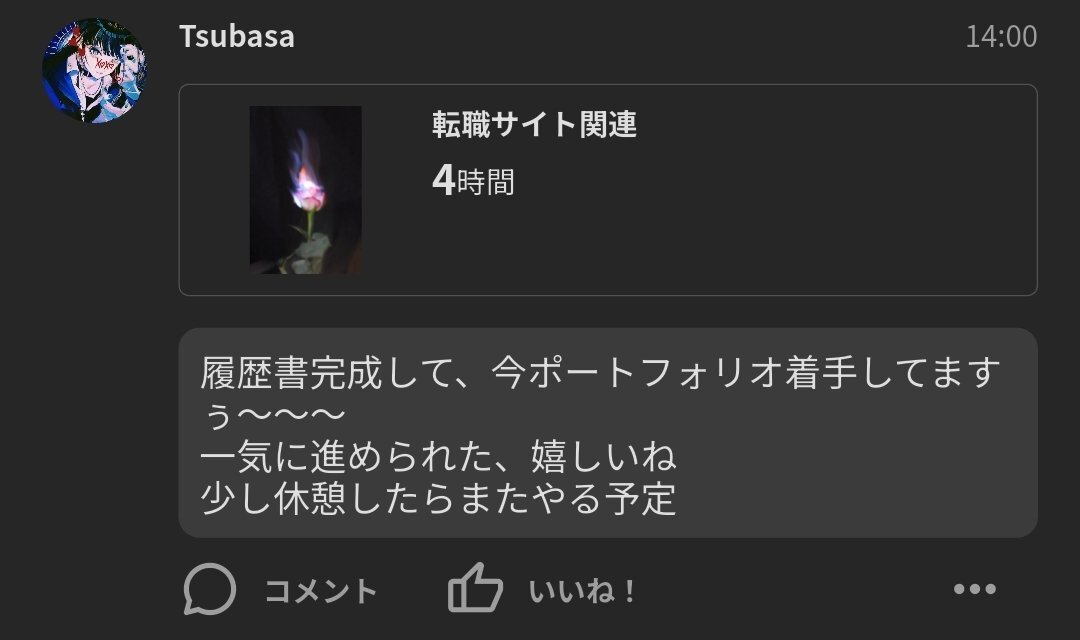Viewport: 1080px width, 640px height.
Task: Open Tsubasa's profile avatar
Action: 94,71
